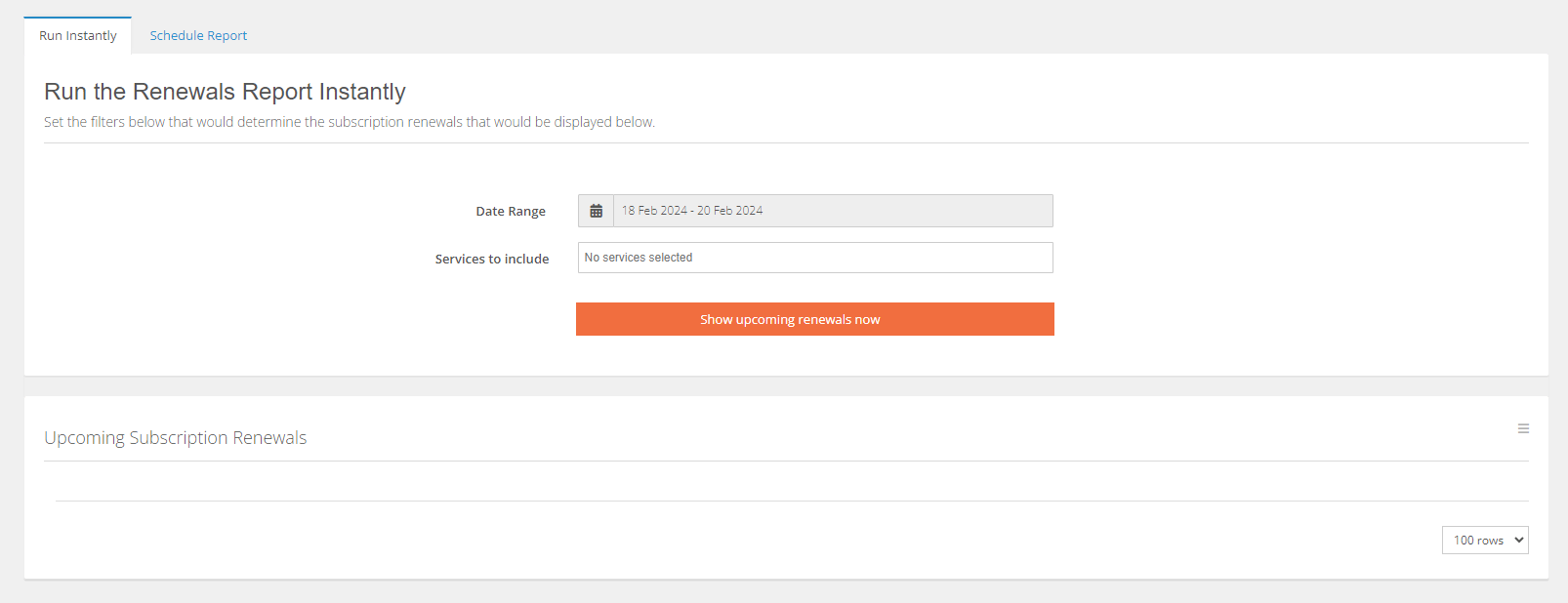Viewport: 1568px width, 603px height.
Task: Click the Date Range label
Action: (511, 211)
